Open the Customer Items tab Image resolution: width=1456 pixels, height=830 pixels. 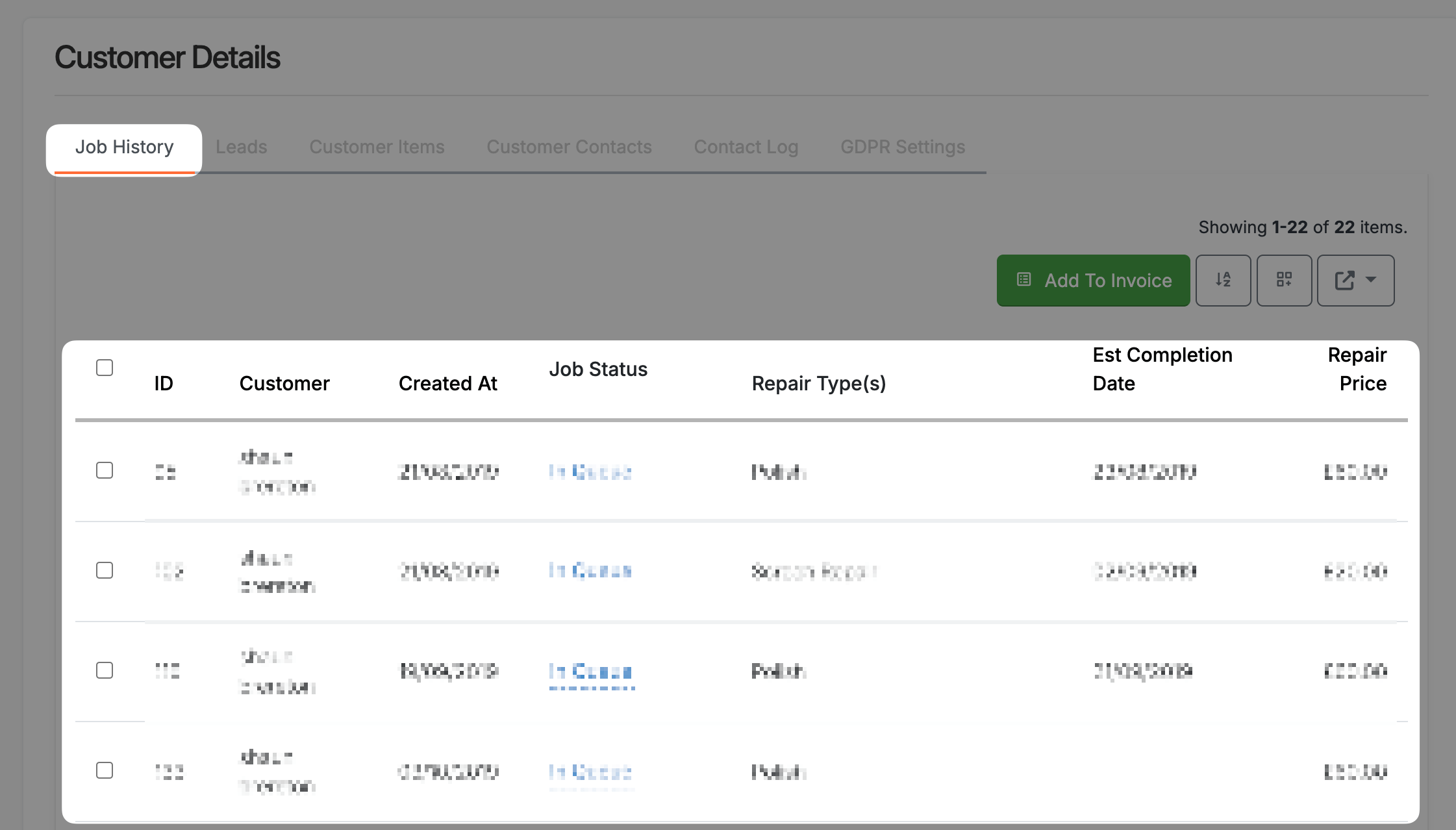click(377, 147)
